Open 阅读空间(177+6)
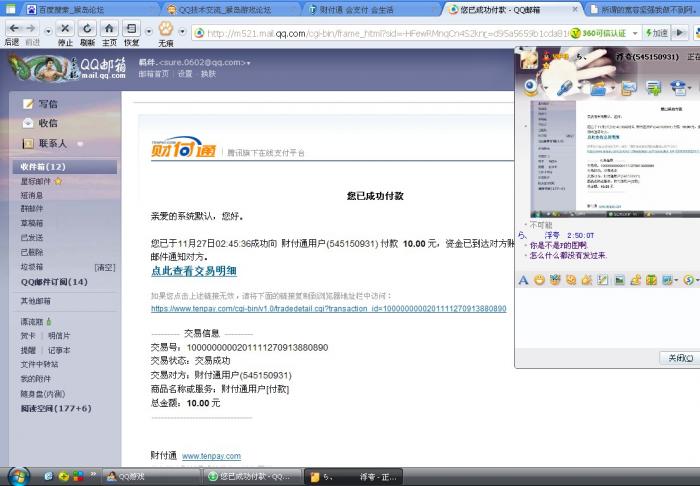This screenshot has height=486, width=700. tap(56, 408)
